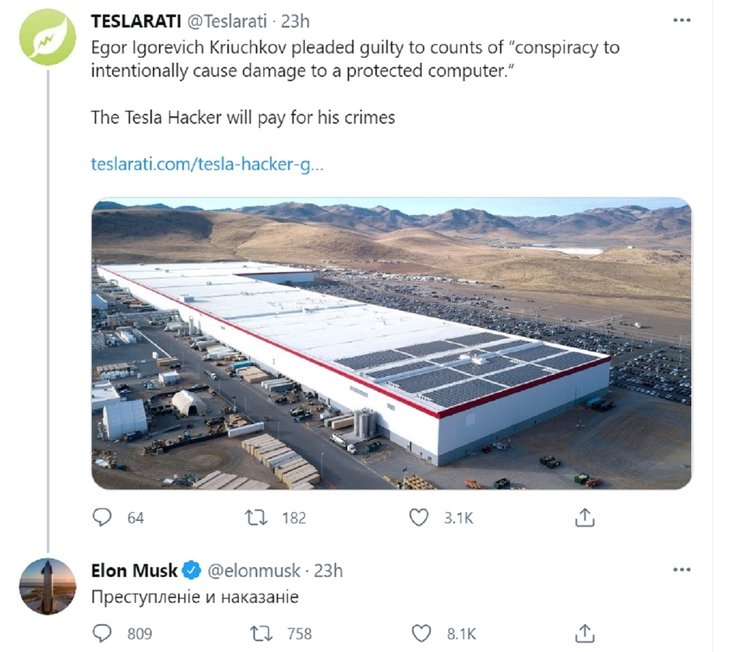This screenshot has height=652, width=740.
Task: Reply to Elon Musk's tweet
Action: click(x=103, y=633)
